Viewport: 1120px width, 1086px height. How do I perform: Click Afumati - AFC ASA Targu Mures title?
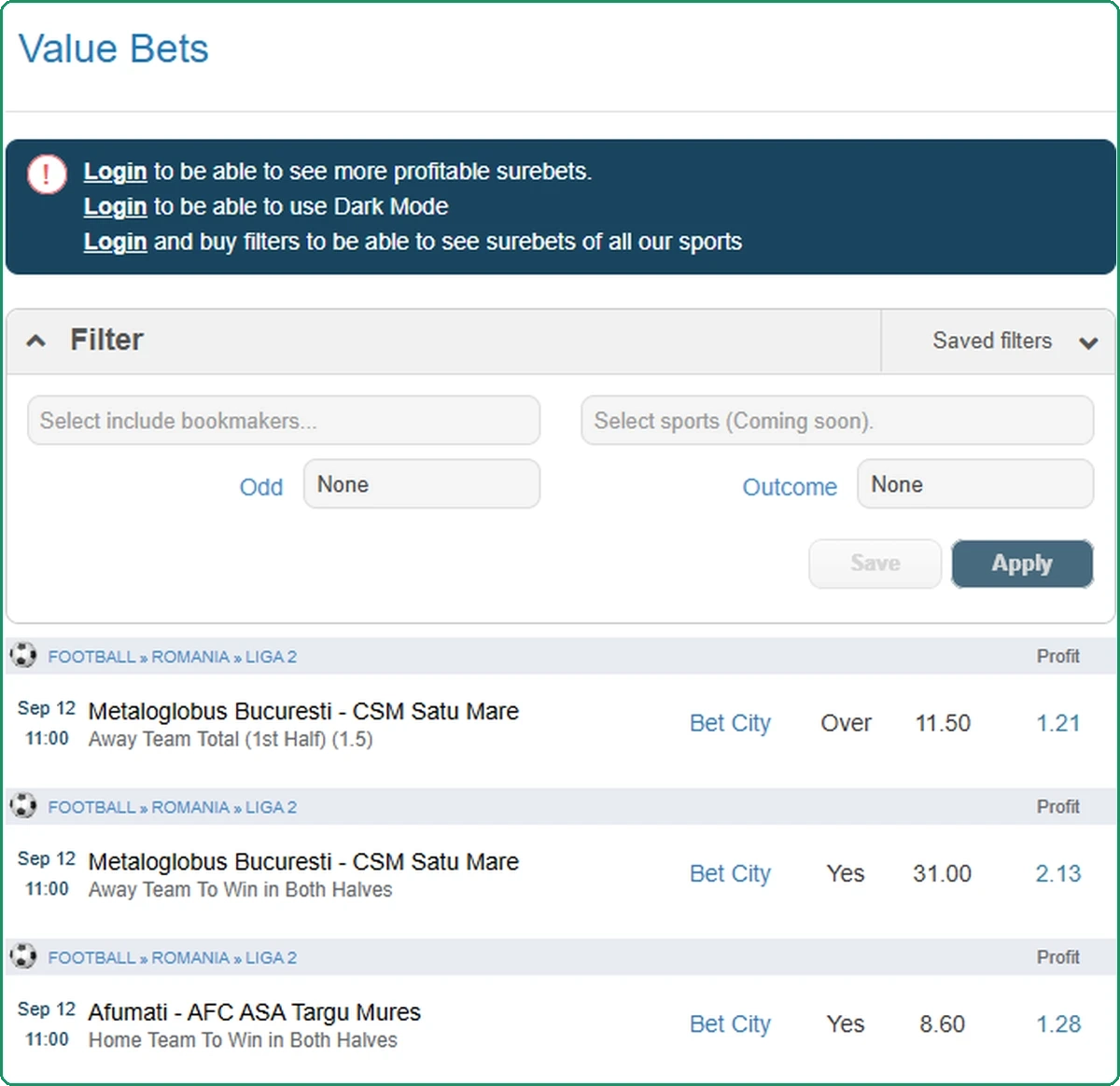[x=254, y=1012]
